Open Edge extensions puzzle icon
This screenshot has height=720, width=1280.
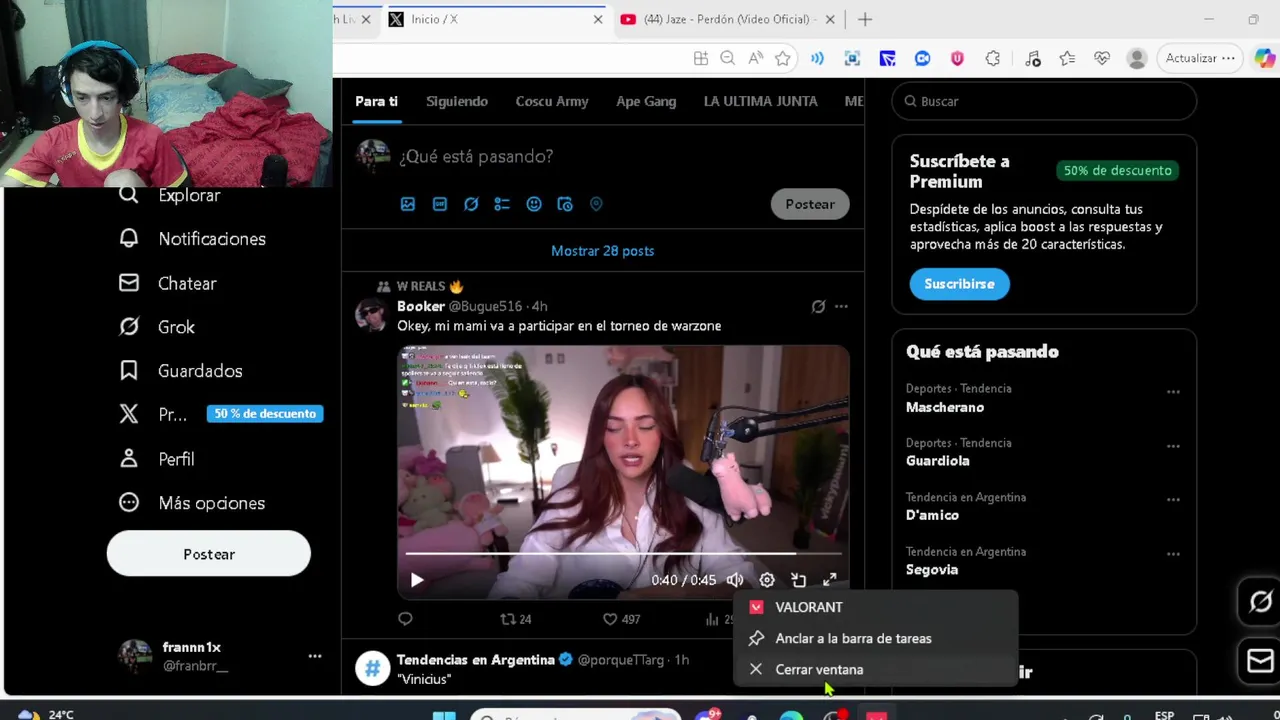click(x=993, y=59)
